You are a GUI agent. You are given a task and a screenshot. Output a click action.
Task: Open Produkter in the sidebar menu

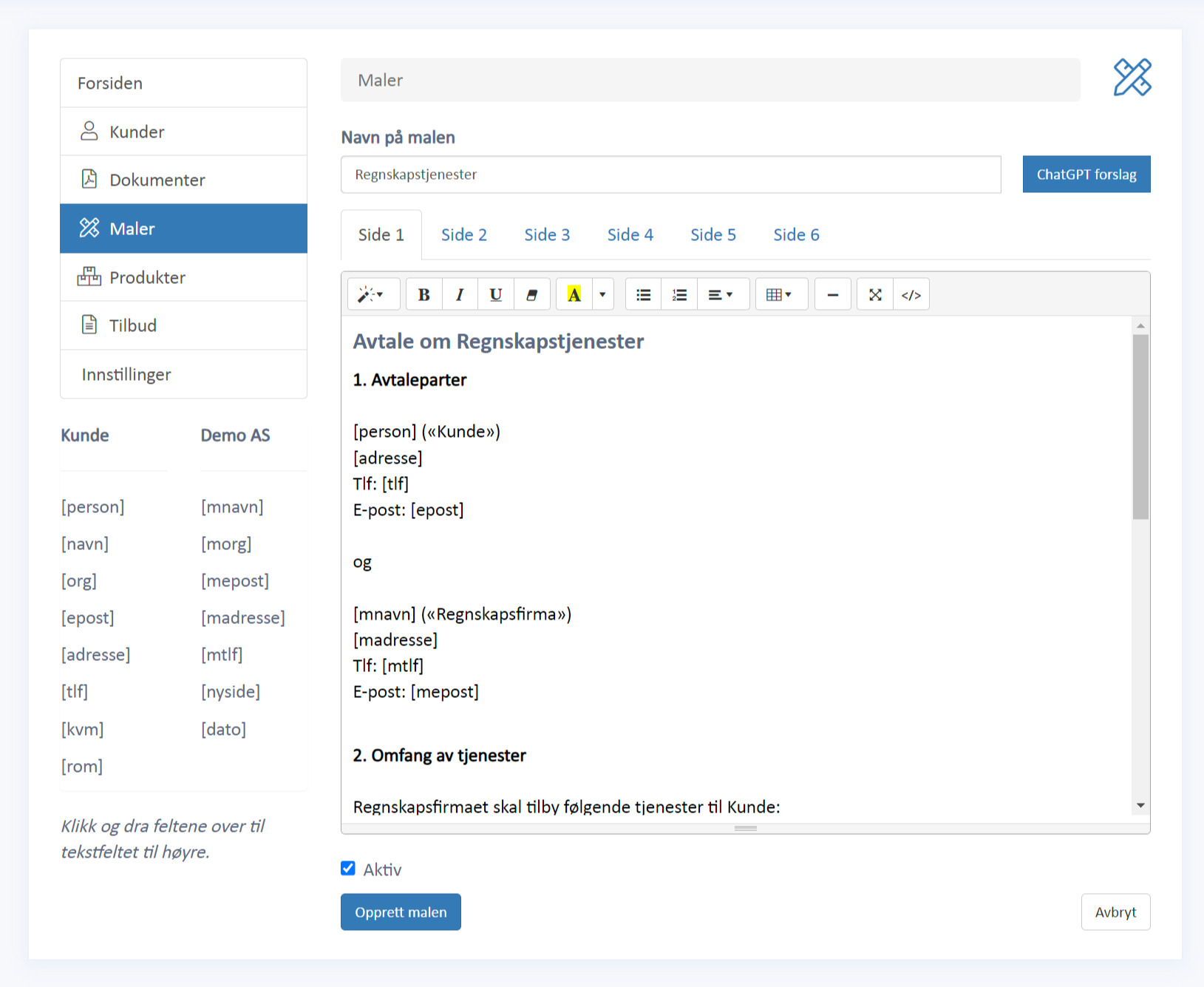coord(147,278)
